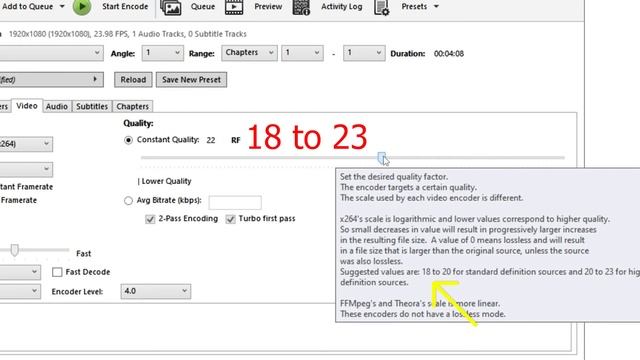Open the title dropdown left of Angle

[x=51, y=53]
